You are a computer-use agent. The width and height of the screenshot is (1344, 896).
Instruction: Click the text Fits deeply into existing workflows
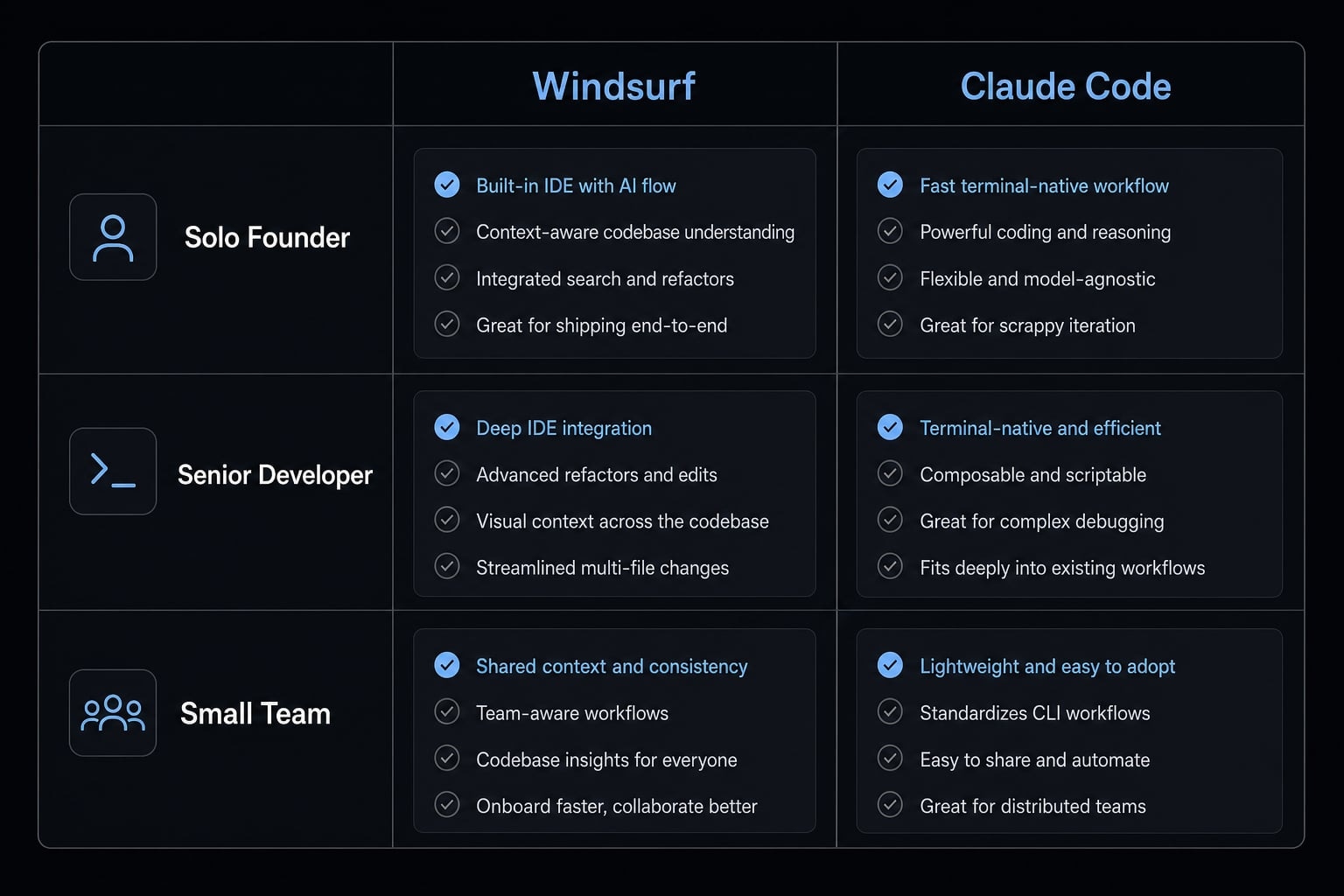click(x=1062, y=568)
